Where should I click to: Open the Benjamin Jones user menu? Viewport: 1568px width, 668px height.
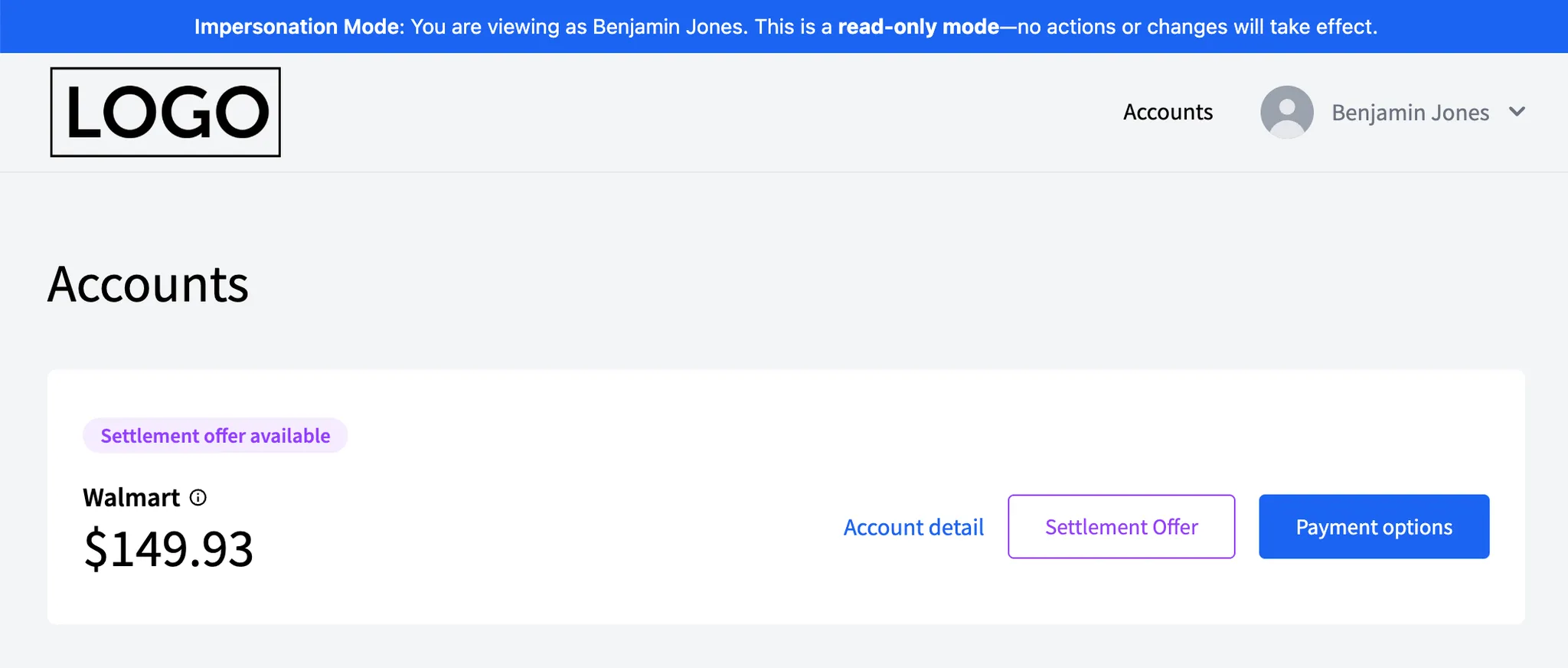(x=1410, y=113)
